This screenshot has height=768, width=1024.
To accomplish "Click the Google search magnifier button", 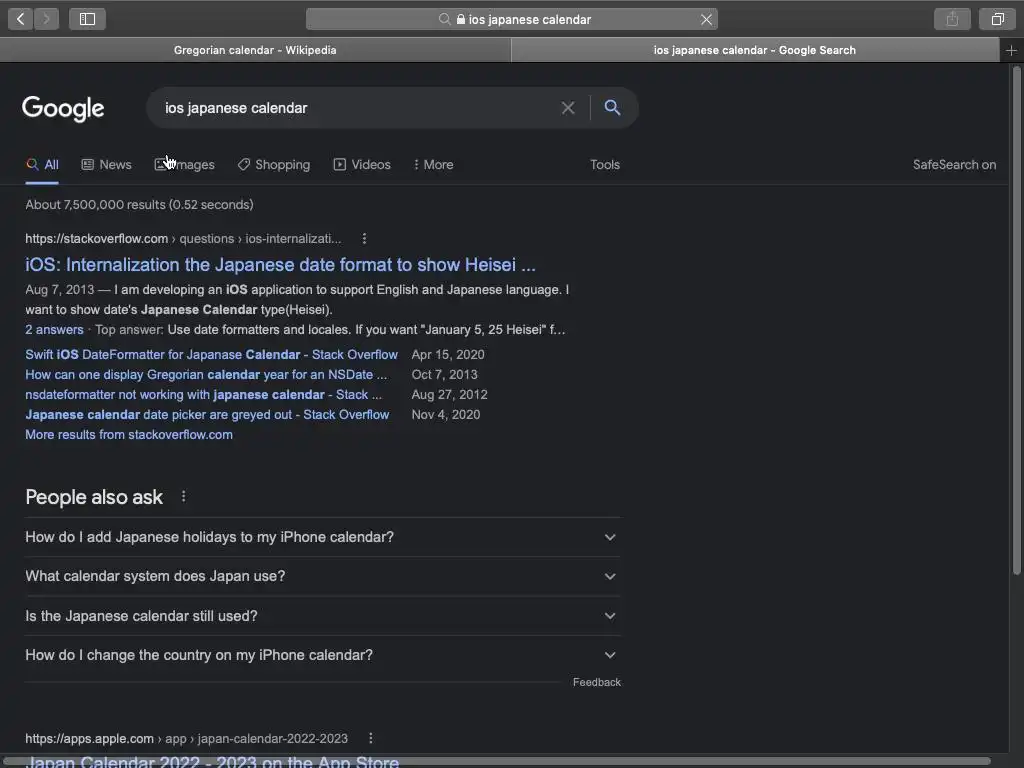I will pyautogui.click(x=612, y=108).
